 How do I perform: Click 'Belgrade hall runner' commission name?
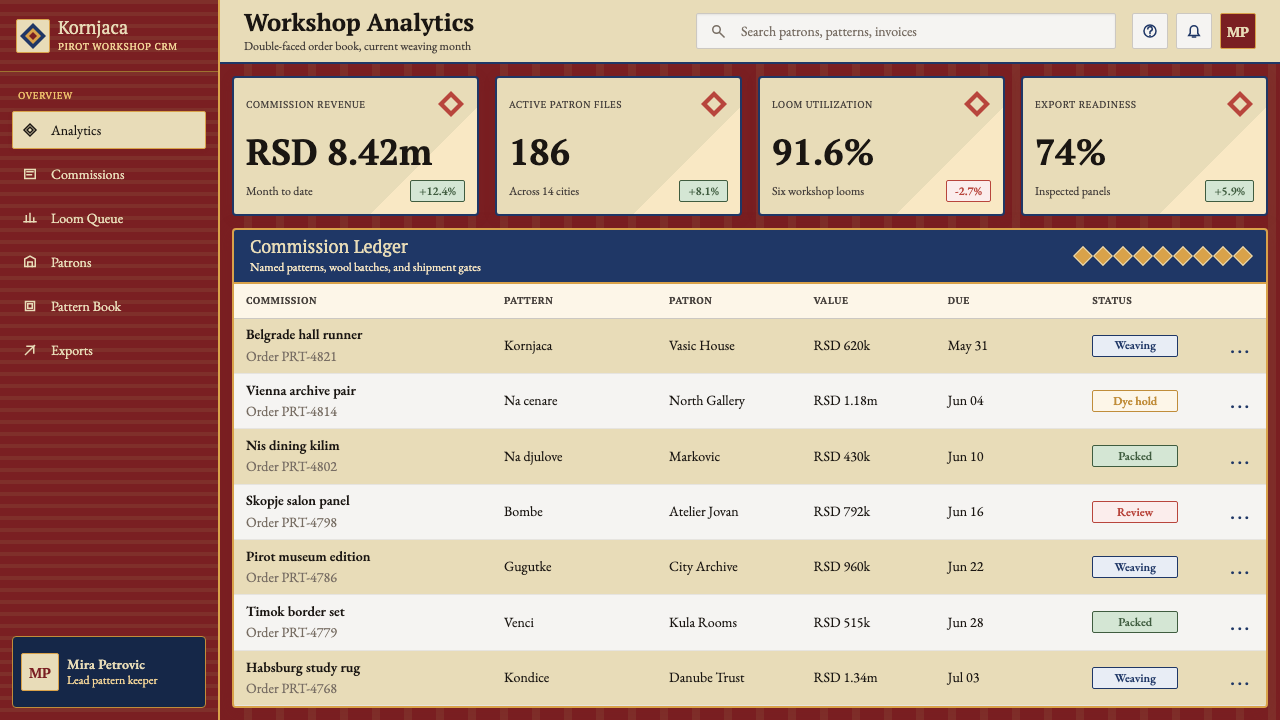pos(304,335)
